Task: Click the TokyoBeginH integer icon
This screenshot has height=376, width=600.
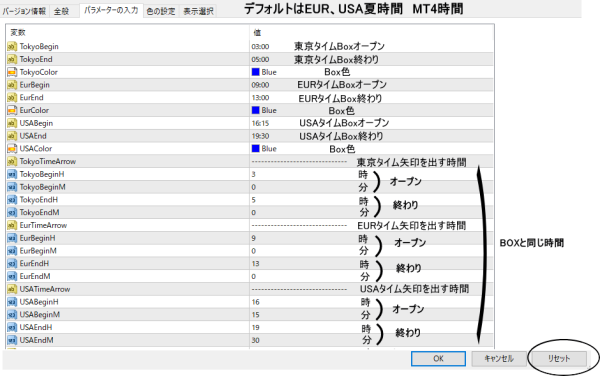Action: [x=12, y=174]
